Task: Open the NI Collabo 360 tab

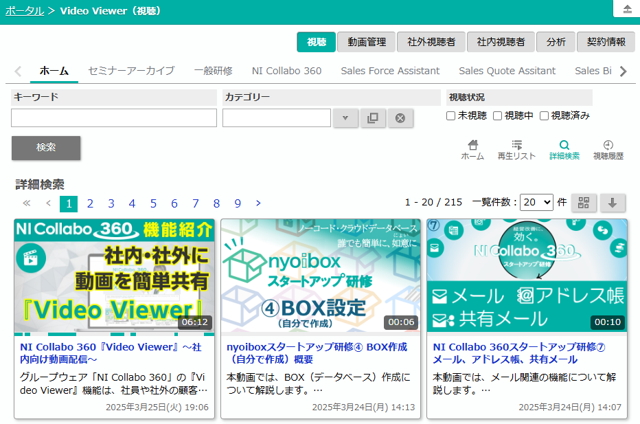Action: 287,71
